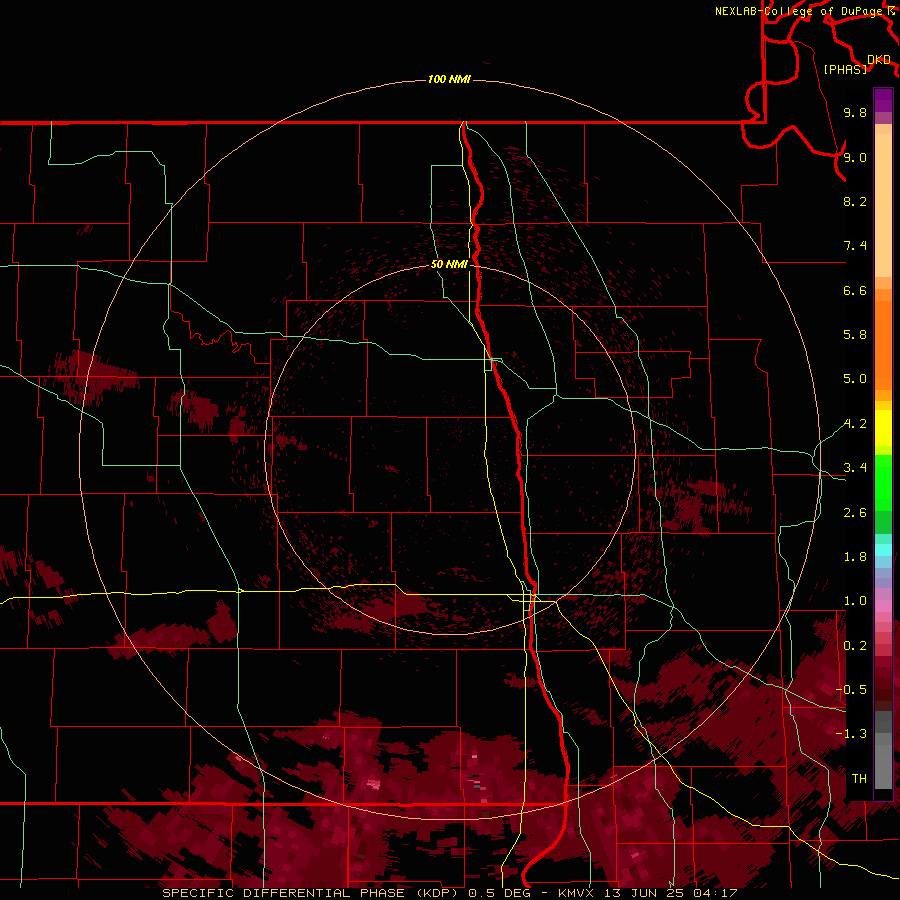
Task: Click the DKD units label above color scale
Action: (x=879, y=59)
